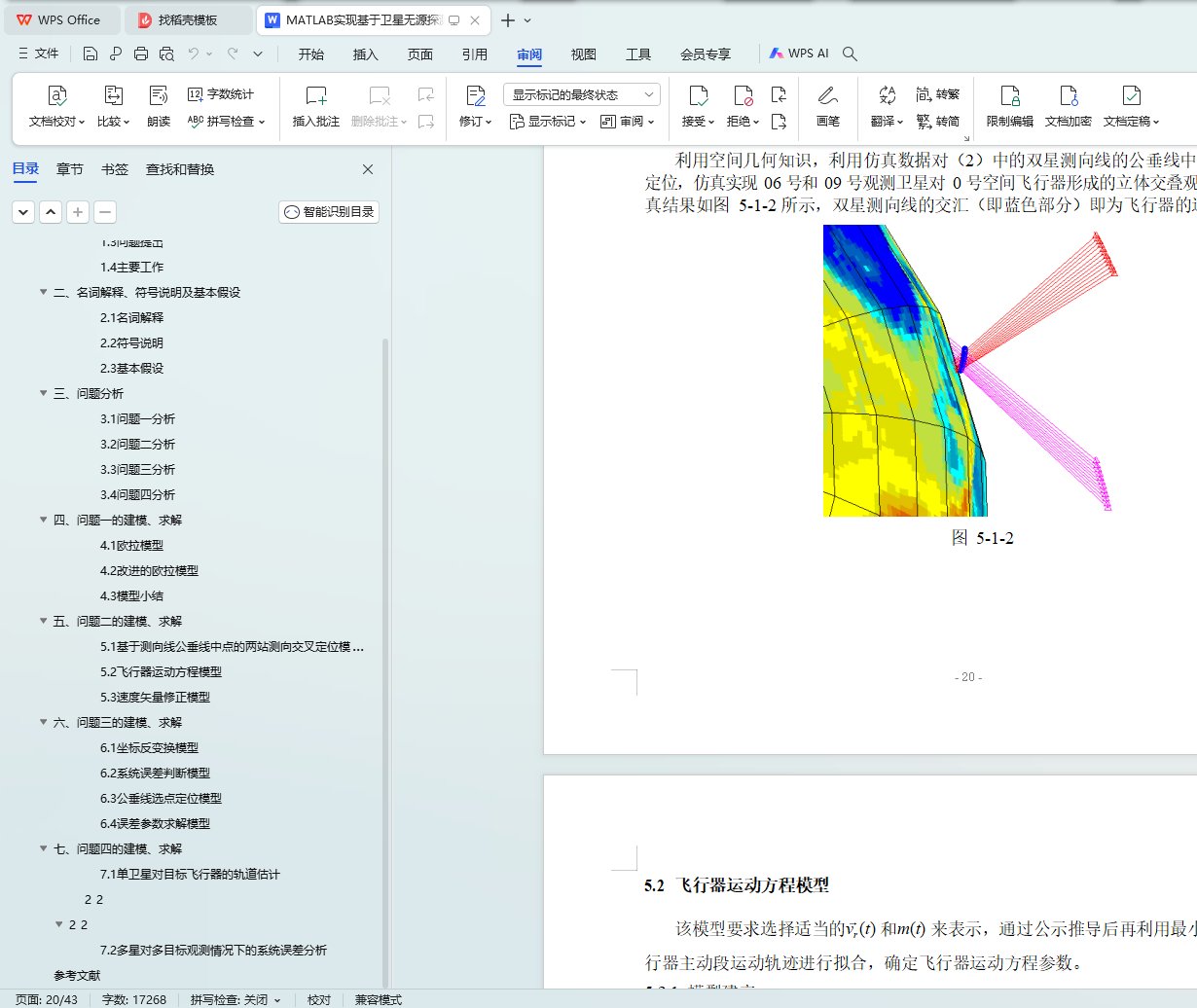Click the Undo arrow icon
This screenshot has width=1197, height=1008.
pyautogui.click(x=194, y=54)
